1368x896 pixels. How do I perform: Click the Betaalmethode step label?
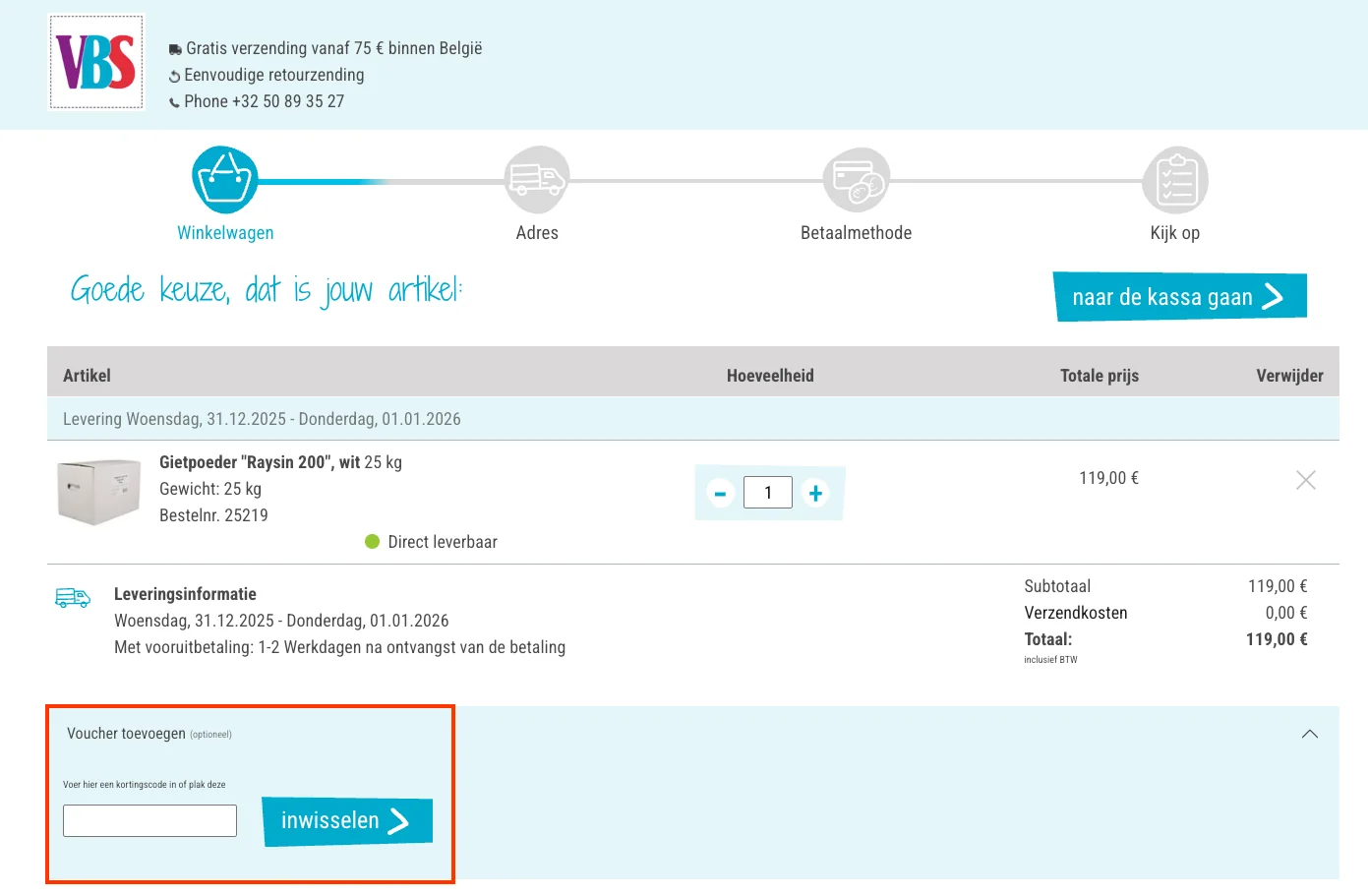pyautogui.click(x=856, y=233)
